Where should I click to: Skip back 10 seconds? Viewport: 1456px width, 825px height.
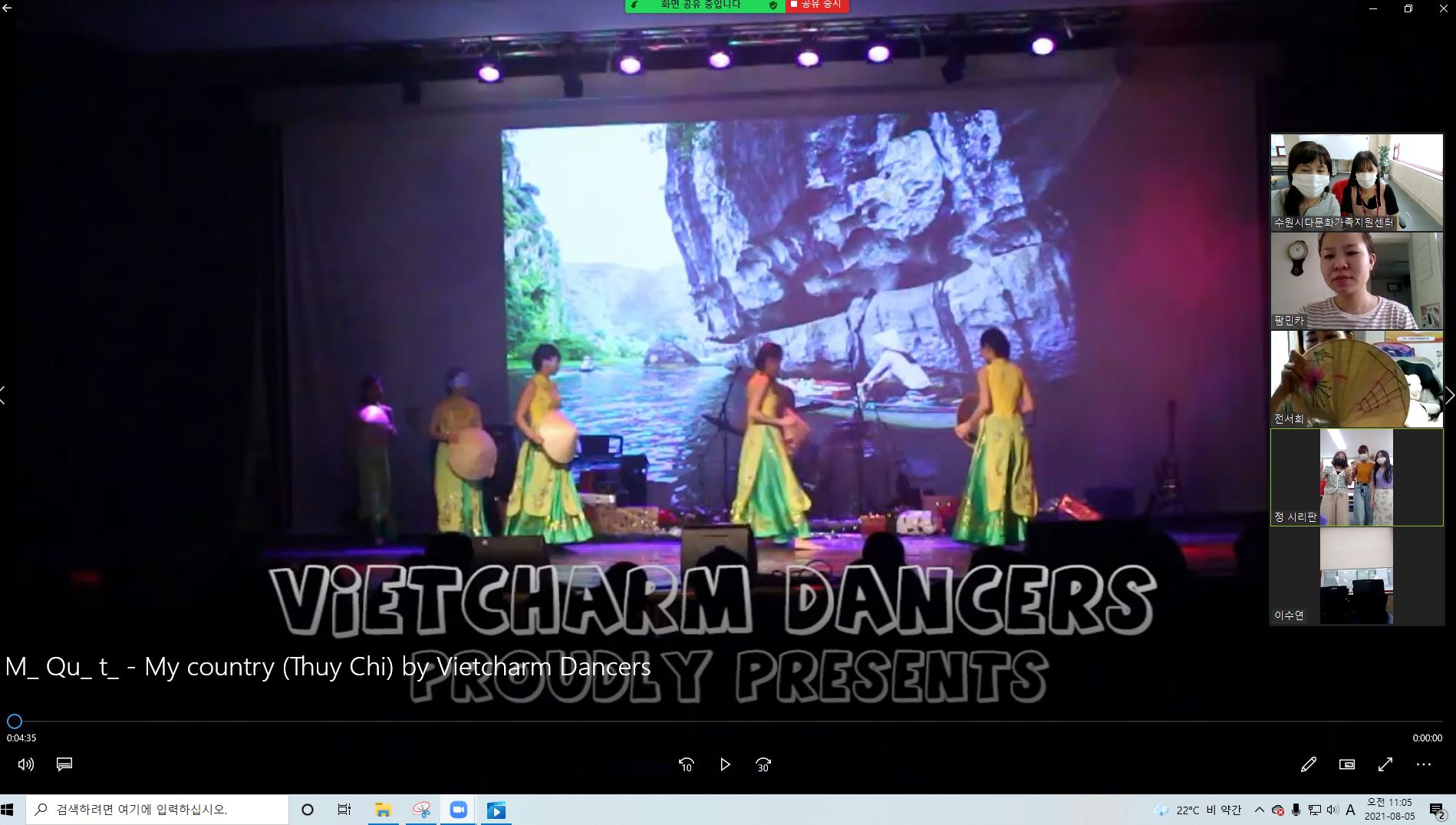tap(686, 764)
